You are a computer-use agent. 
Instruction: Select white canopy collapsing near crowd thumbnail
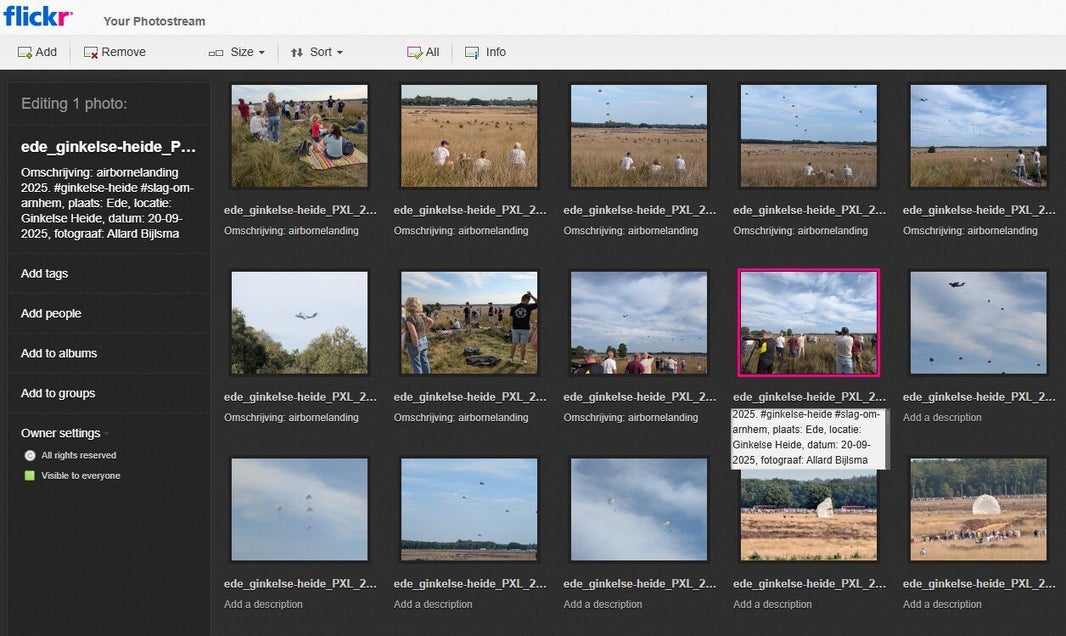pos(978,509)
